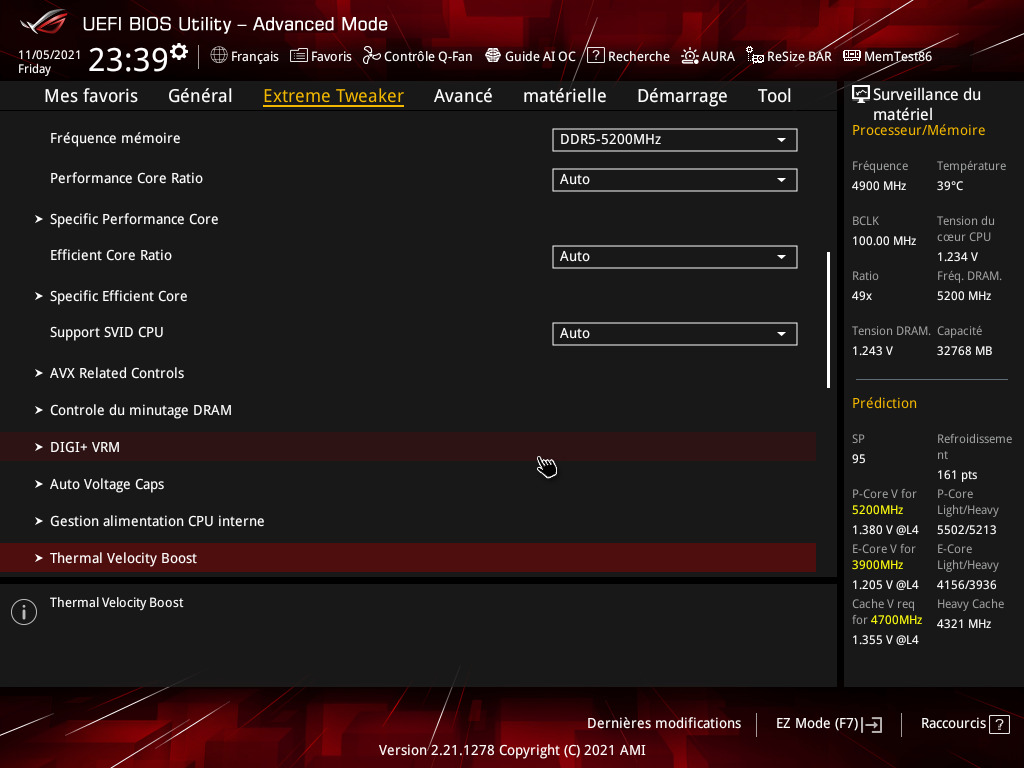Click the ROG logo
The image size is (1024, 768).
pos(44,22)
